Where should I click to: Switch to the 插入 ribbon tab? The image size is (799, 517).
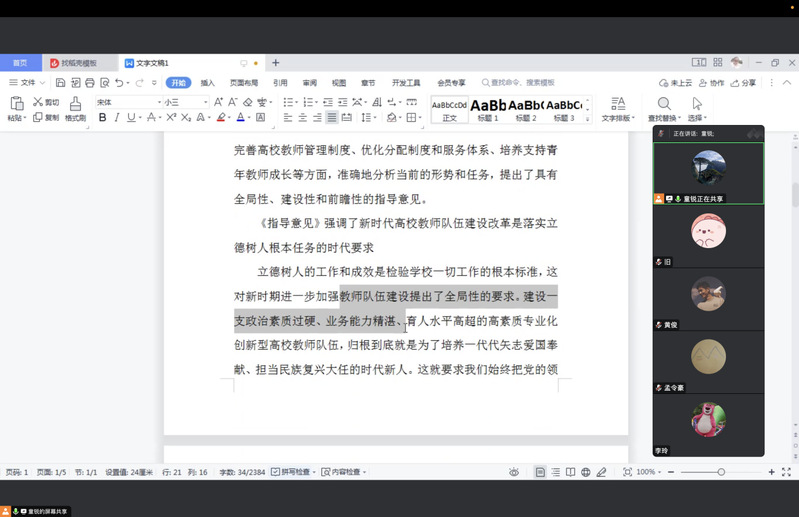click(x=208, y=83)
